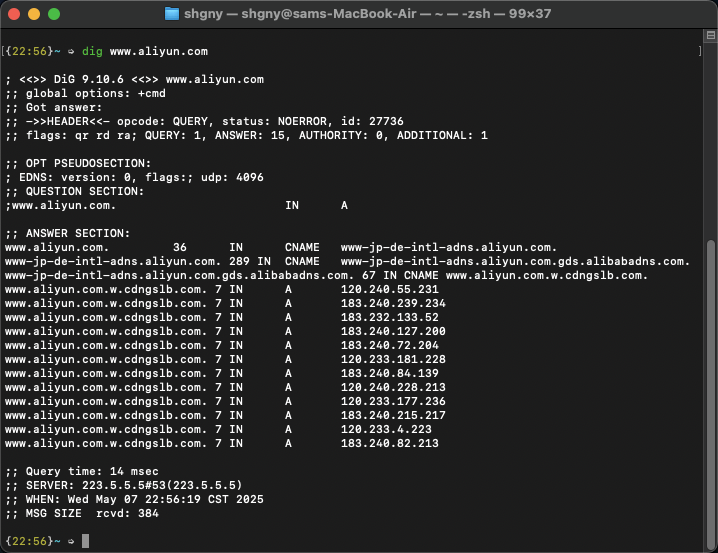Click IP address 183.232.133.52

pyautogui.click(x=390, y=317)
